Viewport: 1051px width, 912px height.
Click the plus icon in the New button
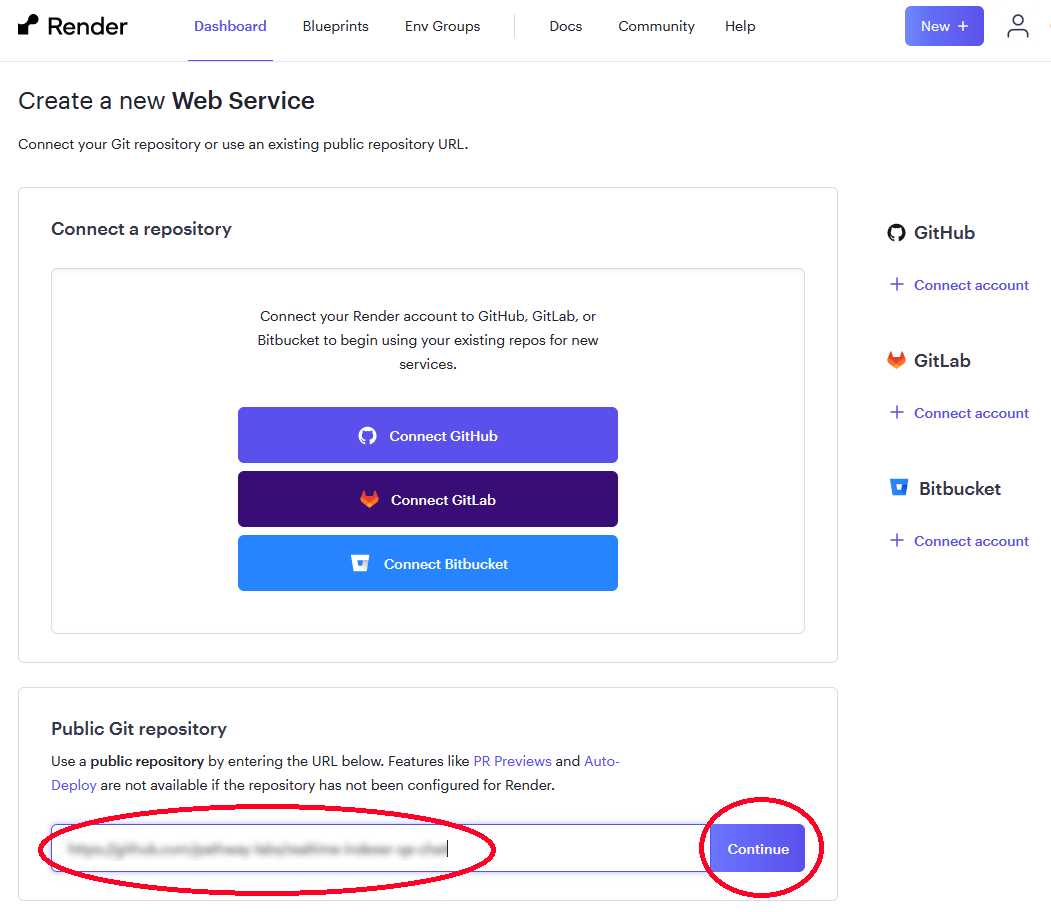965,25
